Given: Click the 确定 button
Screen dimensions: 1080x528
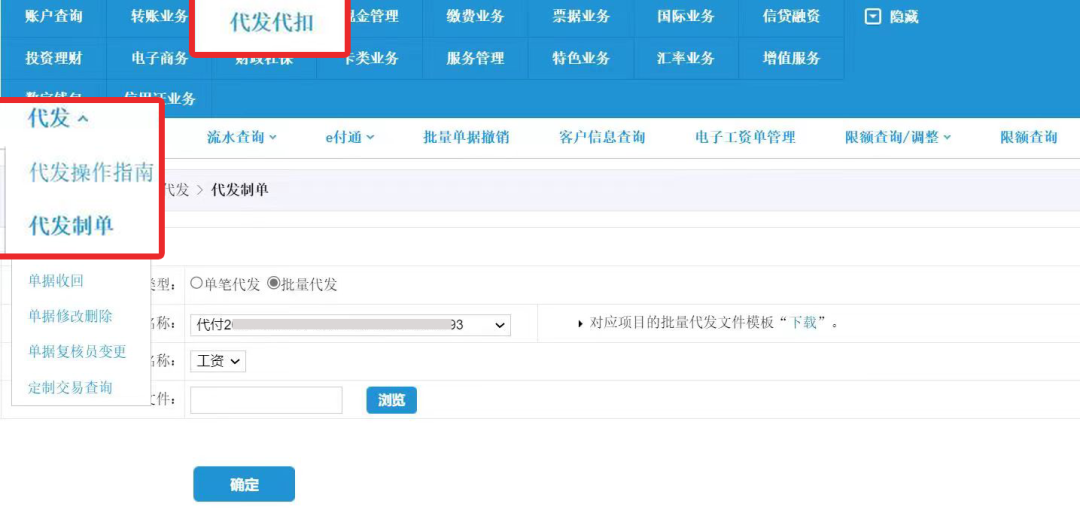Looking at the screenshot, I should point(244,484).
